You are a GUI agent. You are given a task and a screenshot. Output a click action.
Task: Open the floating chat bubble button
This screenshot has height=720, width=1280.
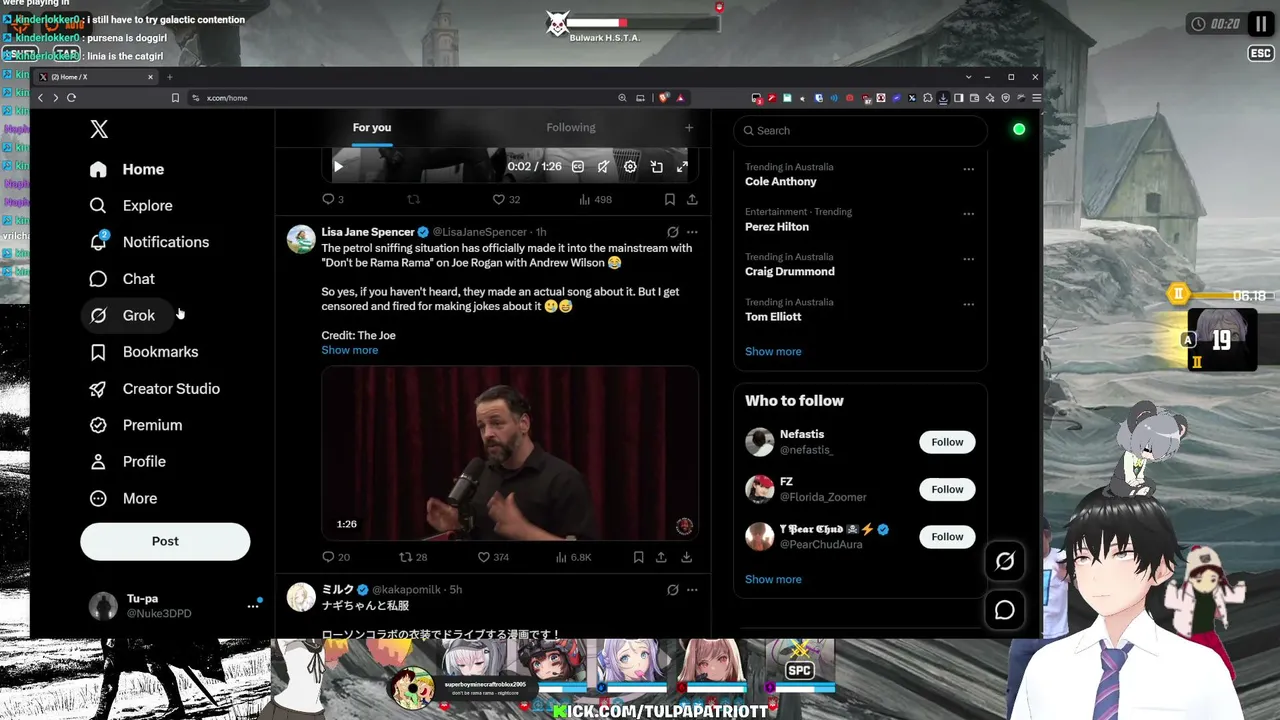pyautogui.click(x=1005, y=610)
